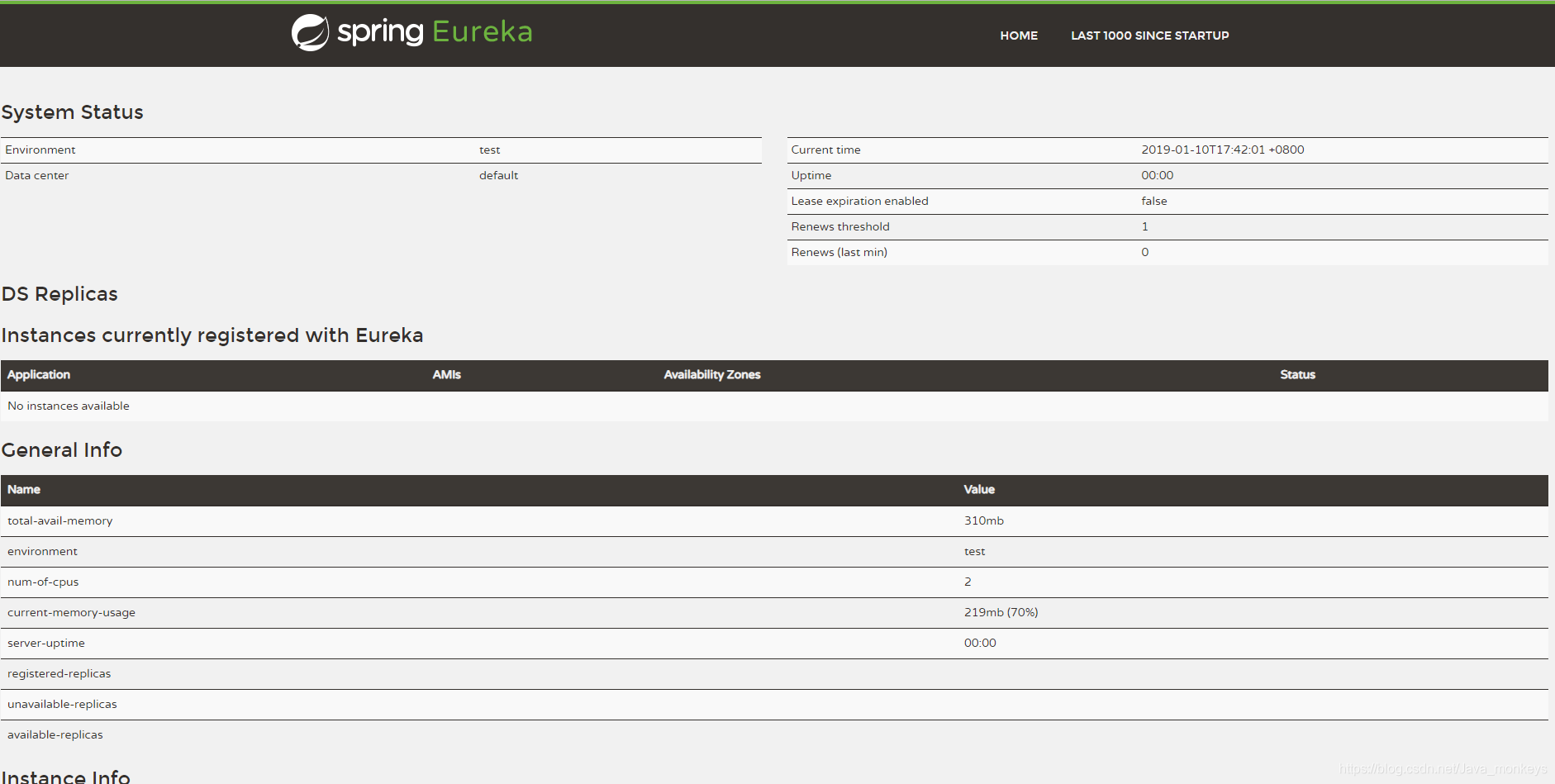
Task: Select the Instance Info heading
Action: click(66, 777)
